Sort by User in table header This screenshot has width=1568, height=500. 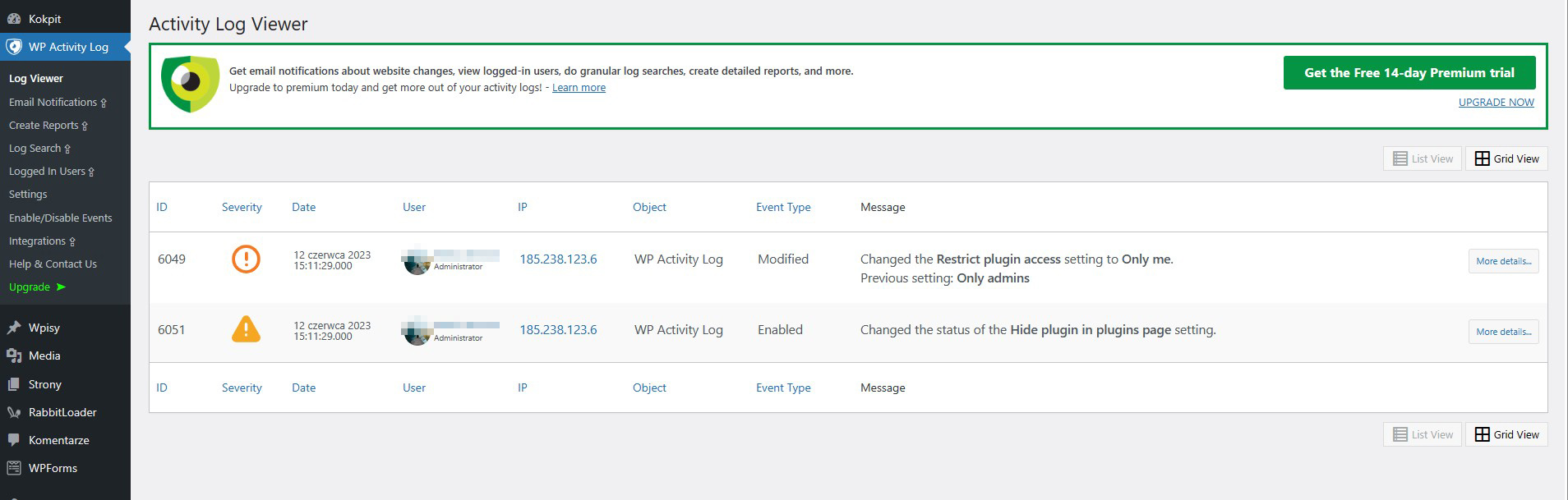coord(414,207)
